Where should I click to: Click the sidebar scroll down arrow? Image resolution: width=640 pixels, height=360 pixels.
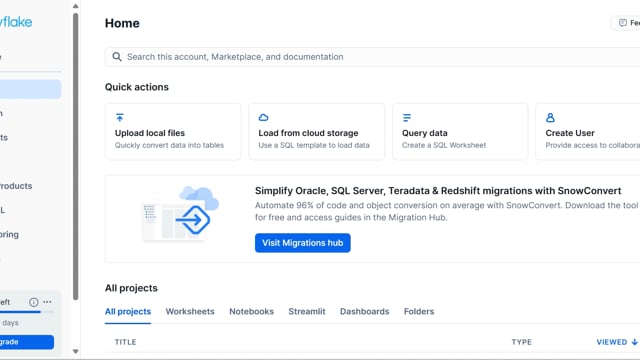click(x=76, y=351)
